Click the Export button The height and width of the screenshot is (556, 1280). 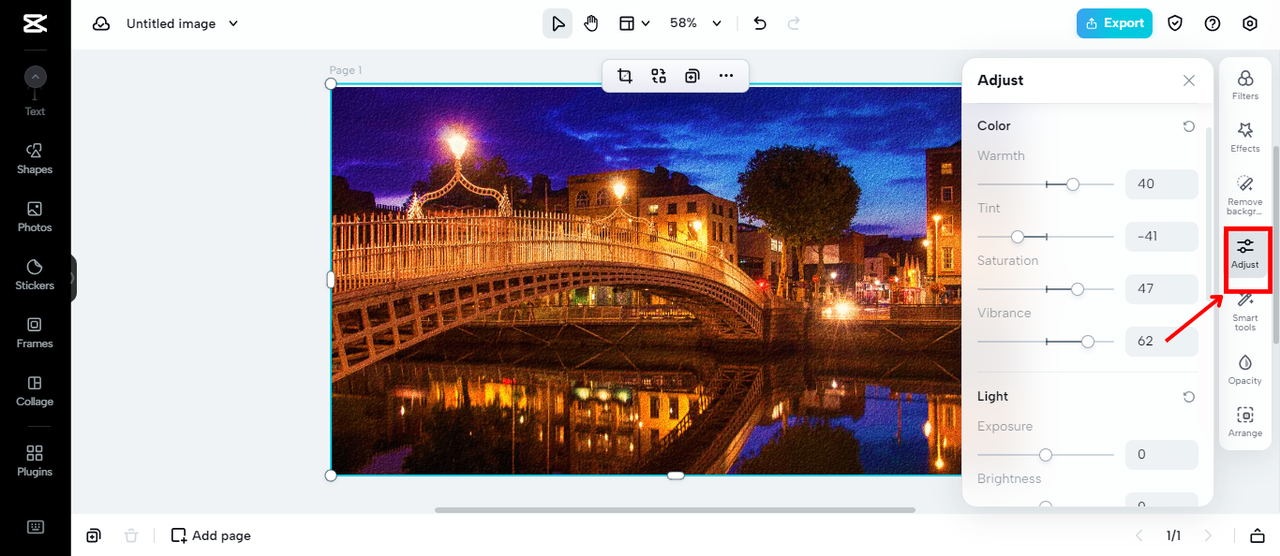[1114, 23]
